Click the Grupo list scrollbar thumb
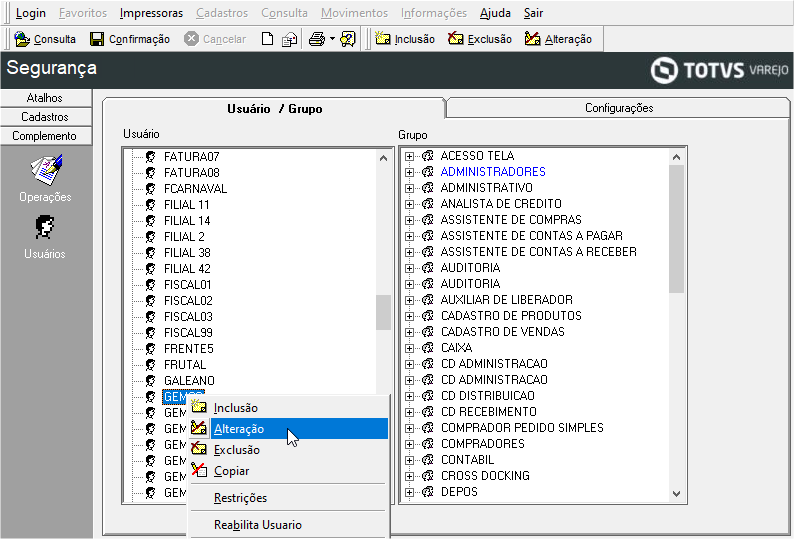794x539 pixels. click(x=677, y=229)
